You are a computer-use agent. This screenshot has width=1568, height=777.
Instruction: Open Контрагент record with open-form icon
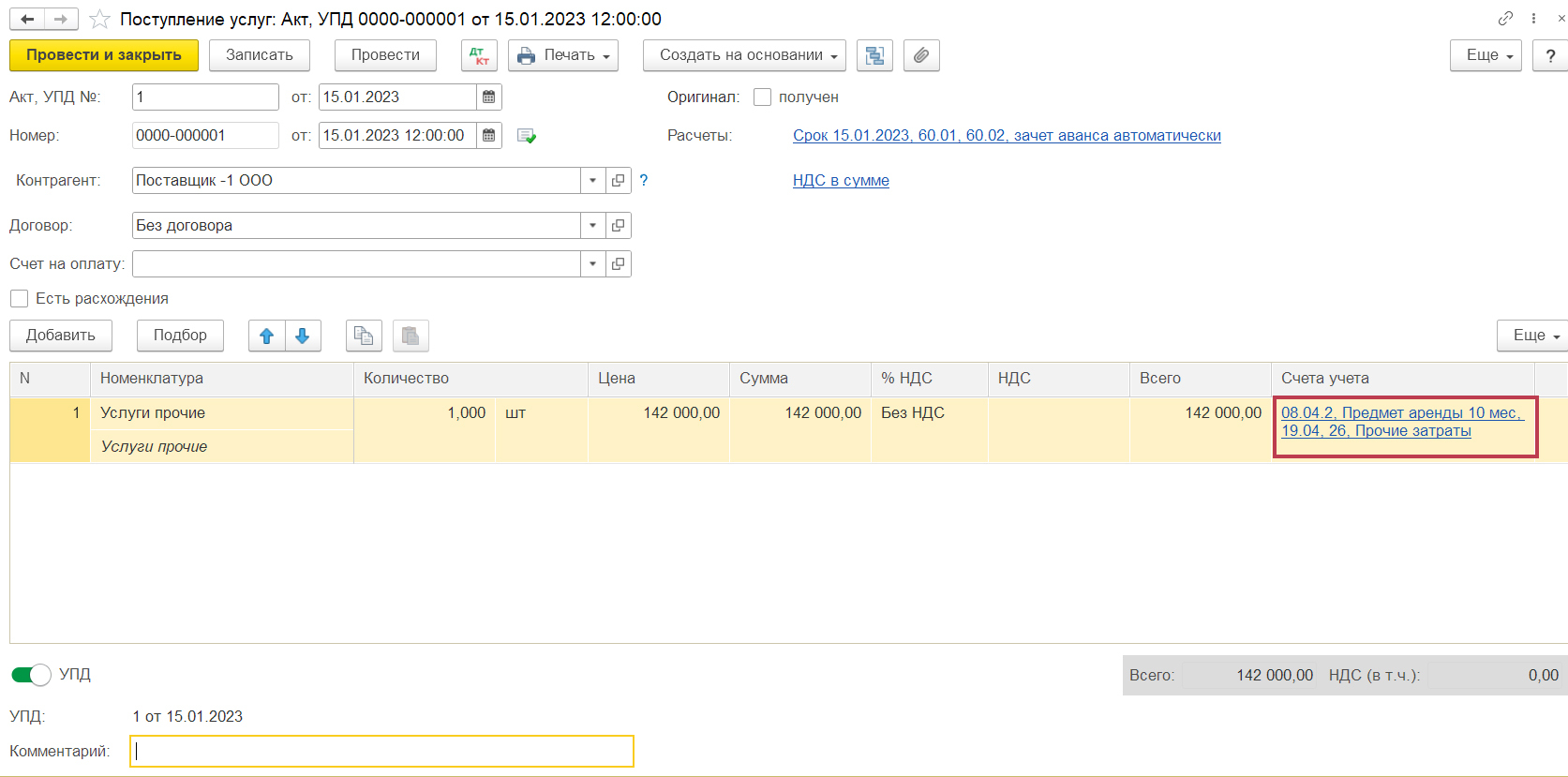click(619, 180)
